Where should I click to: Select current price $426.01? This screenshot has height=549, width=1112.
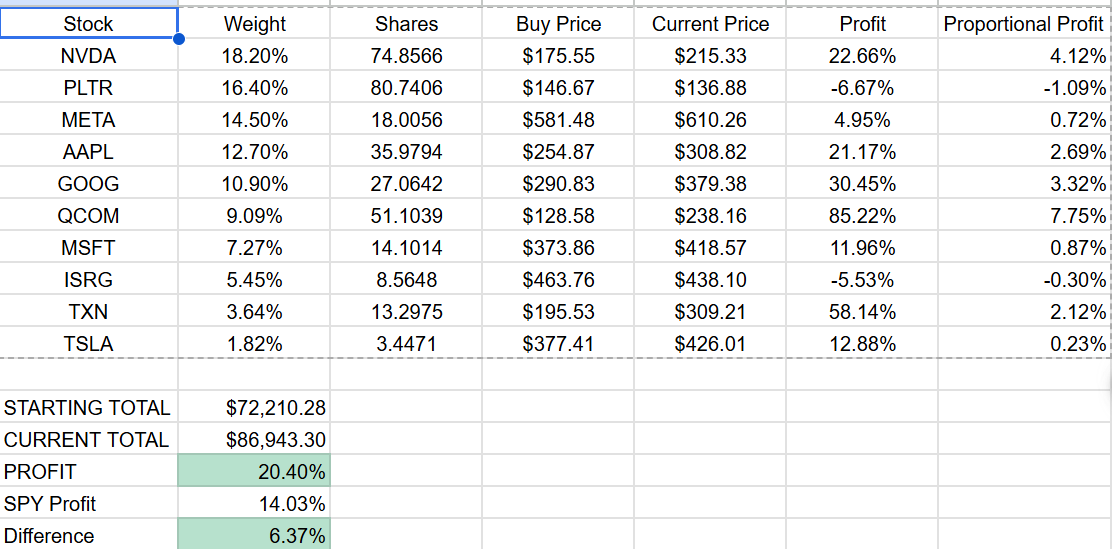710,343
